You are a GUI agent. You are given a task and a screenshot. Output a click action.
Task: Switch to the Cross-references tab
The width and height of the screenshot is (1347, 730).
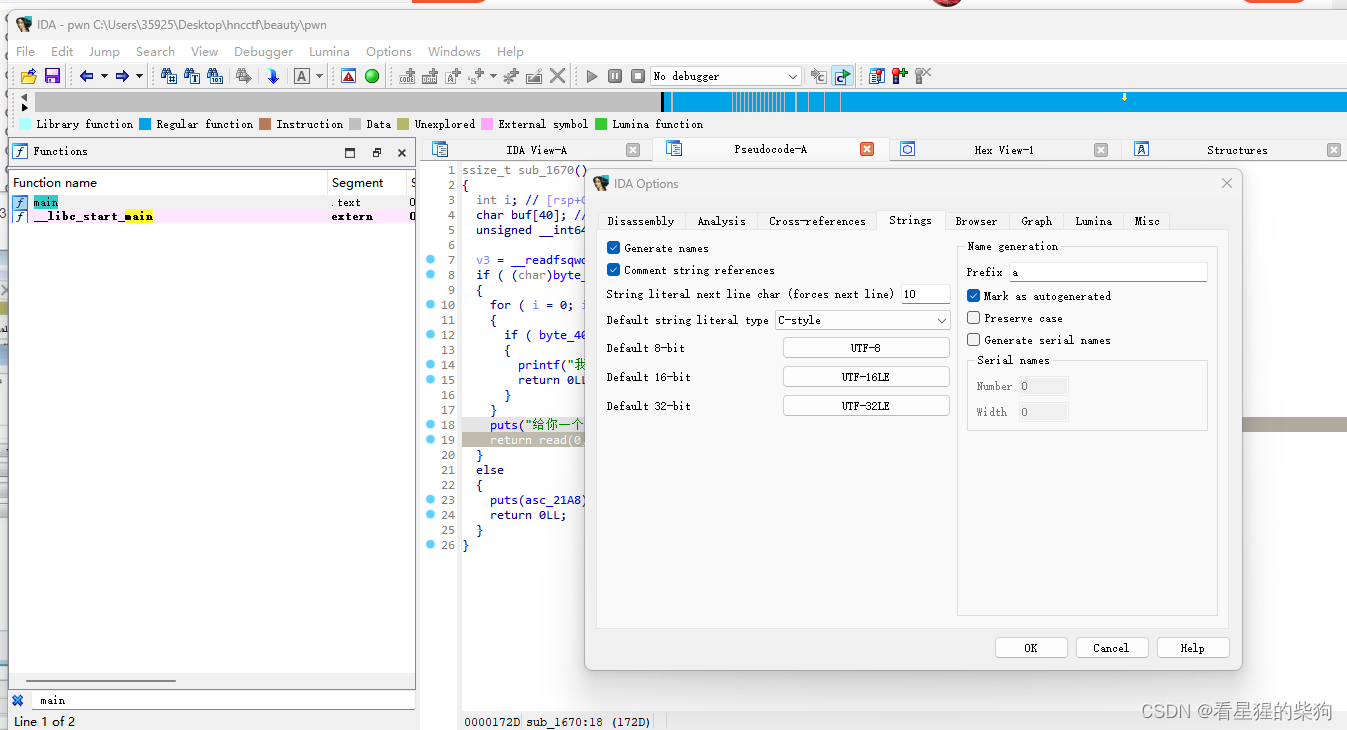point(817,221)
